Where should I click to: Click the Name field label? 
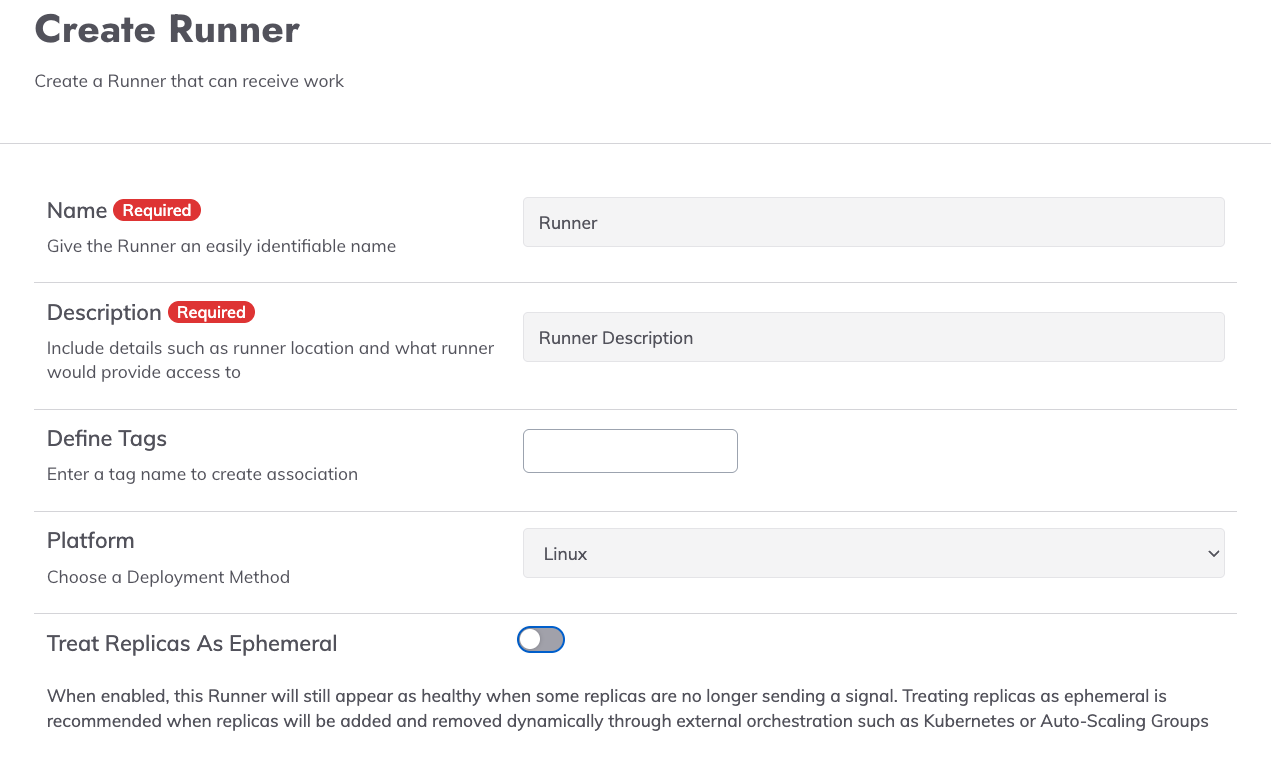(x=77, y=210)
